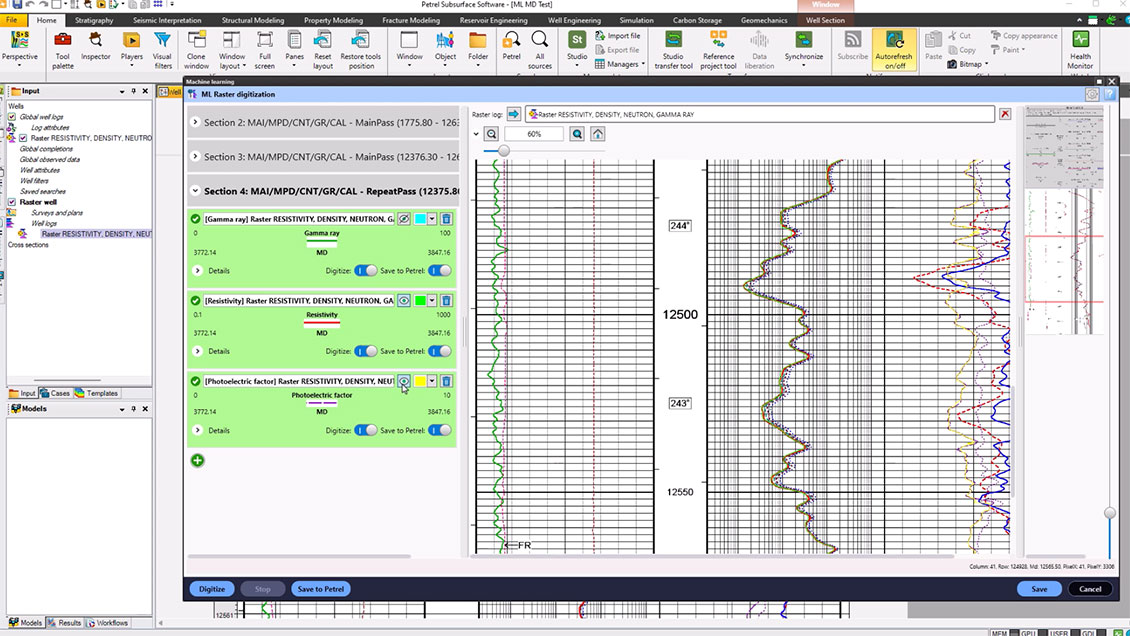The width and height of the screenshot is (1130, 636).
Task: Open the Reservoir Engineering ribbon tab
Action: click(x=494, y=20)
